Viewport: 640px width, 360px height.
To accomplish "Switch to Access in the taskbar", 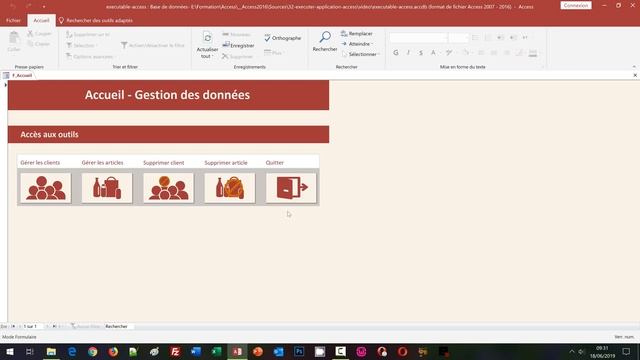I will (237, 351).
